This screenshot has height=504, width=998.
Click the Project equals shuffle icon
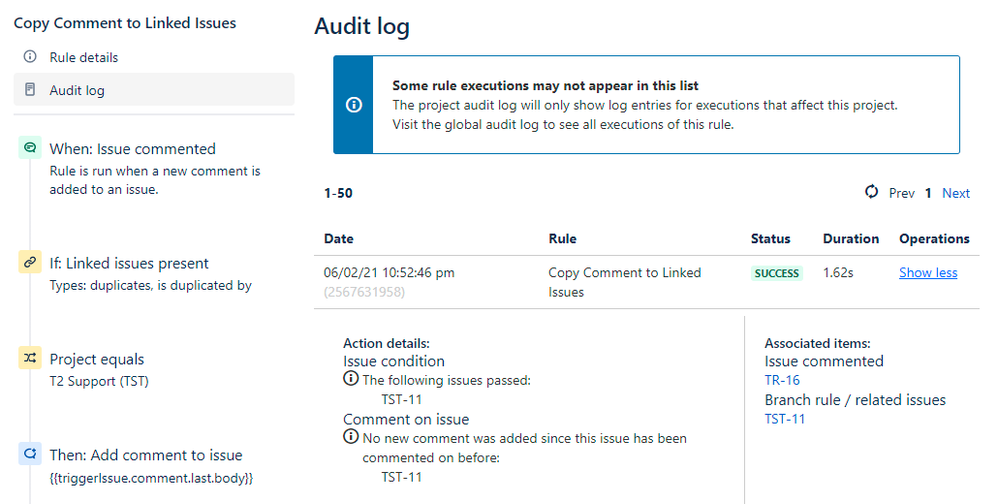tap(30, 358)
